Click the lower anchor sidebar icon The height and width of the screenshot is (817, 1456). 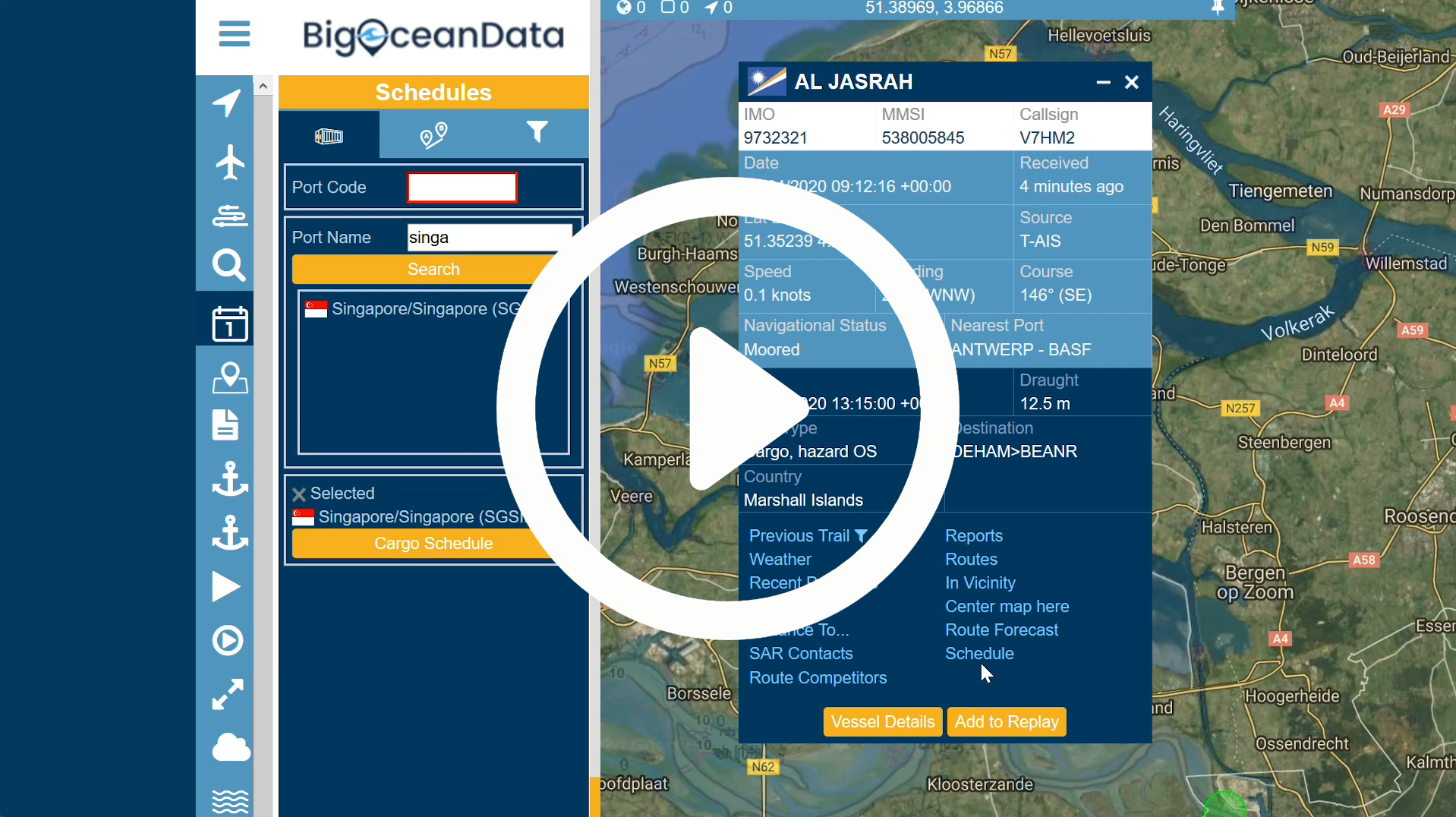click(x=230, y=532)
